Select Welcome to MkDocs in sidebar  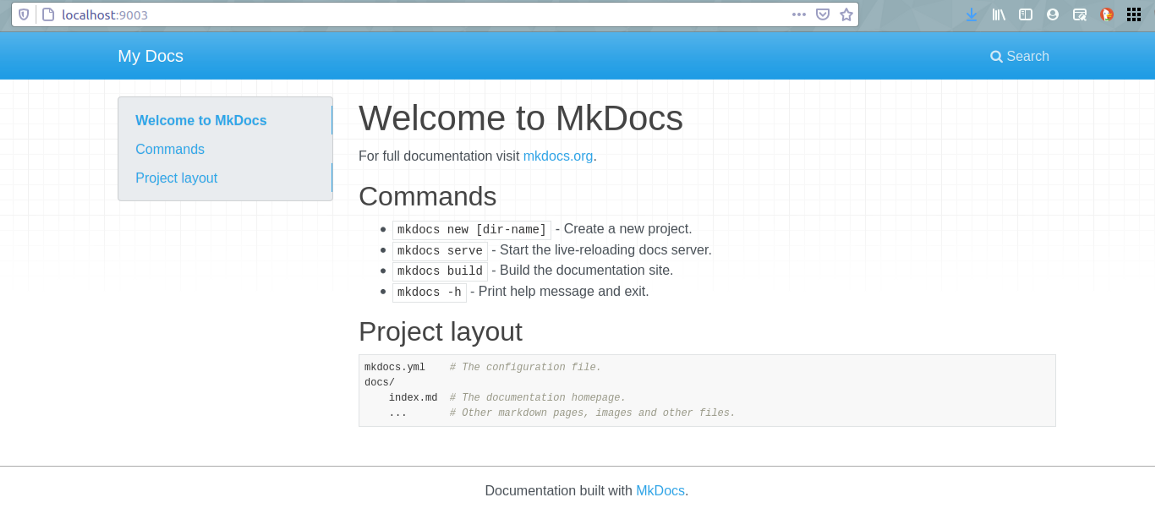click(x=201, y=120)
